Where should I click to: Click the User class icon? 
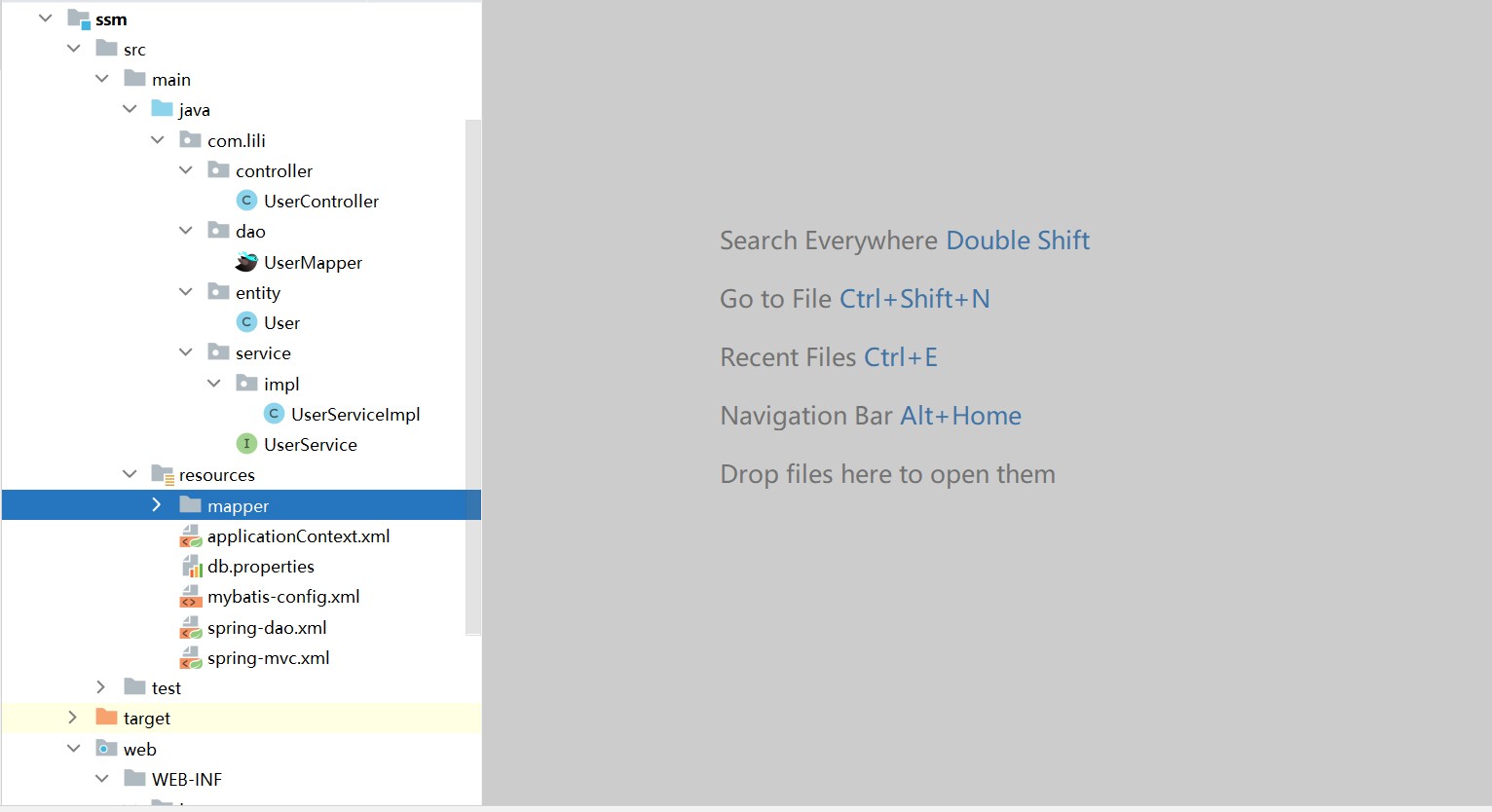247,322
